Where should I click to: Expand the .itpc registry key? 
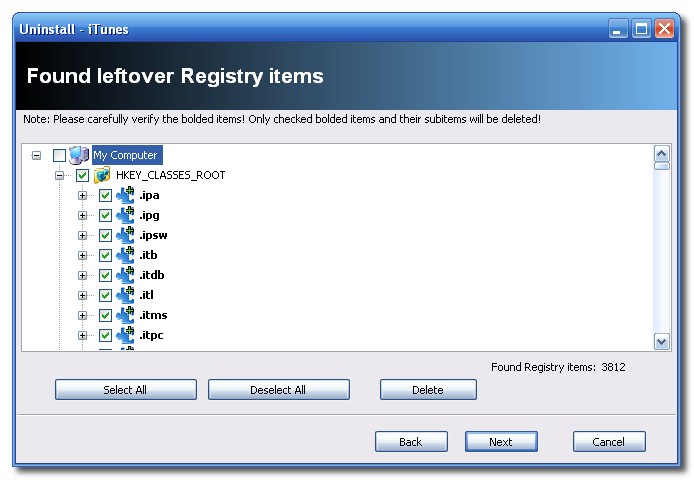(82, 335)
